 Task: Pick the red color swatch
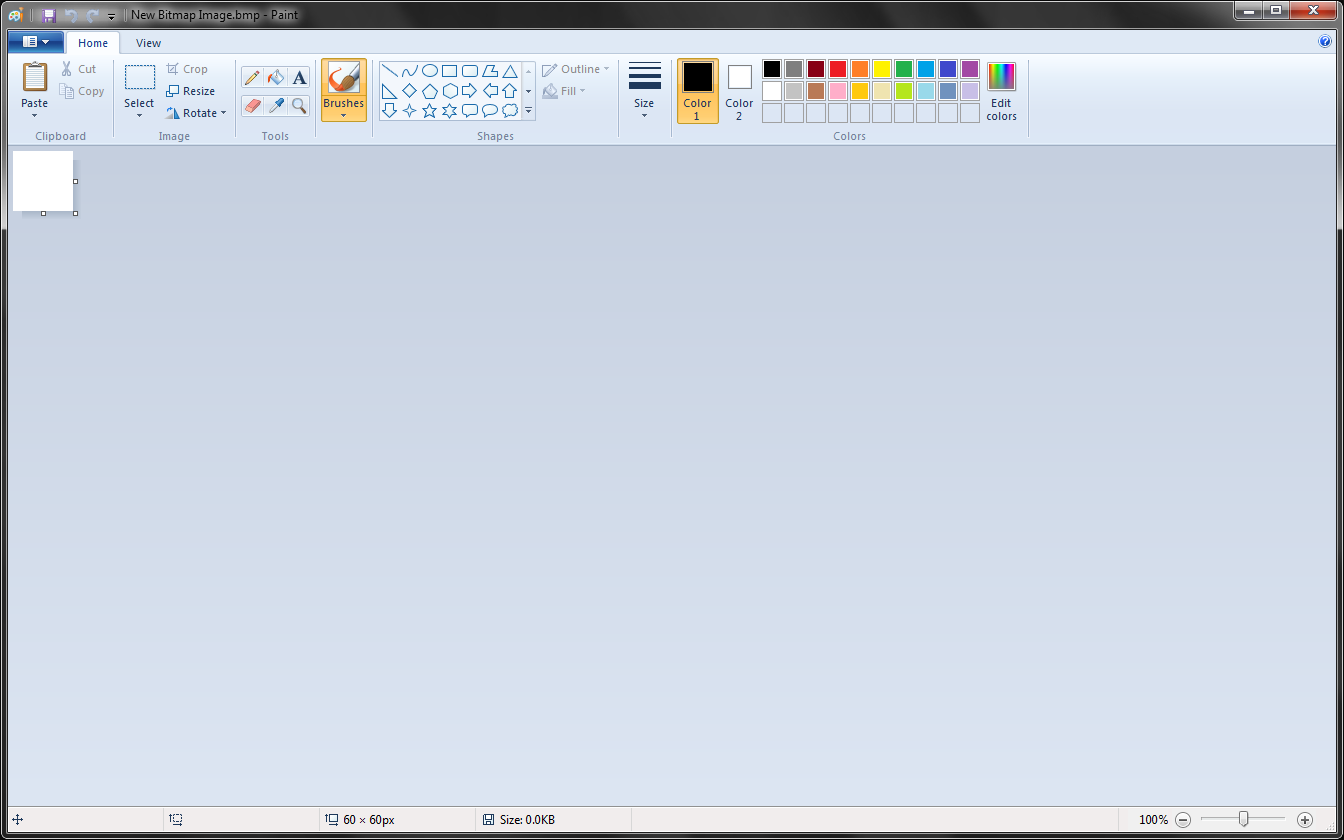tap(837, 69)
